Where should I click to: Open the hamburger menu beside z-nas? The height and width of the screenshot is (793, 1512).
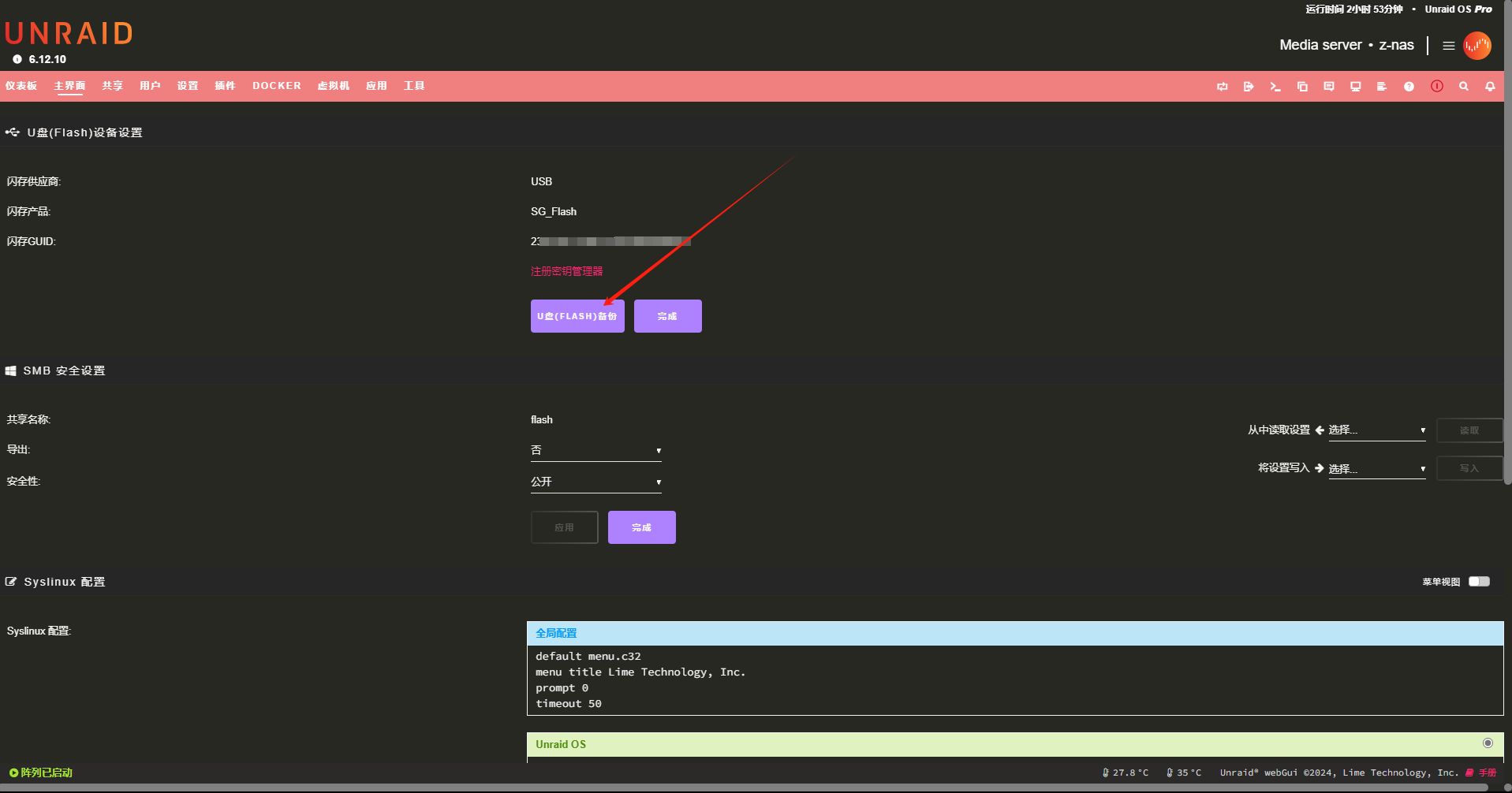coord(1448,46)
